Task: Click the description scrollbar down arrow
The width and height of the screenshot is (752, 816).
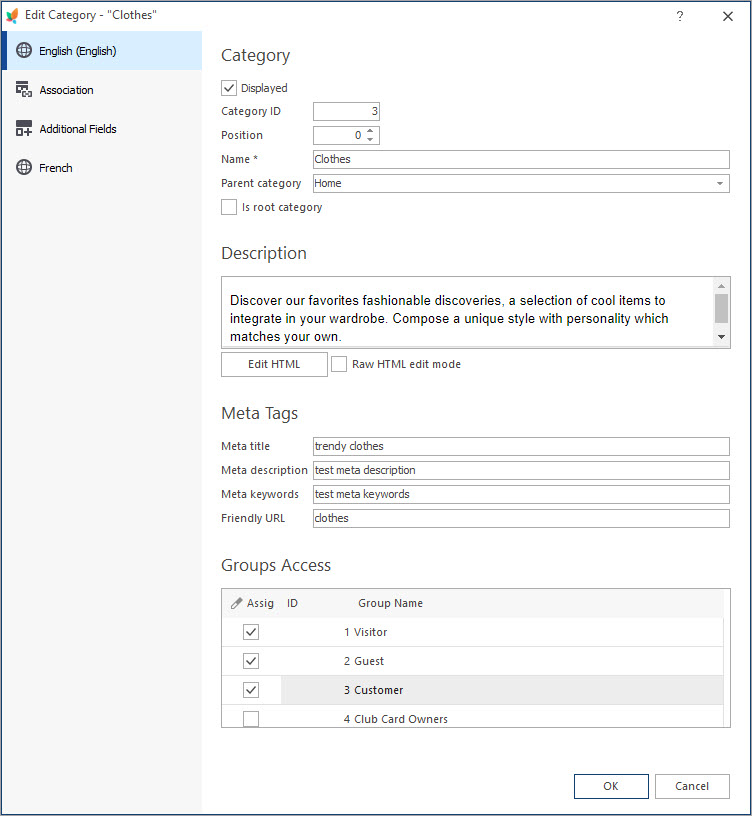Action: (x=721, y=337)
